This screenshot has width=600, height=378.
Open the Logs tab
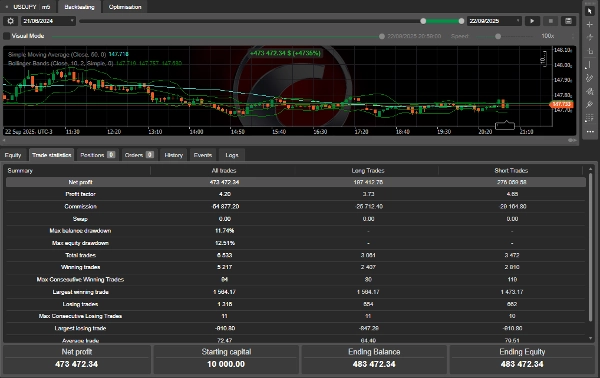coord(232,155)
